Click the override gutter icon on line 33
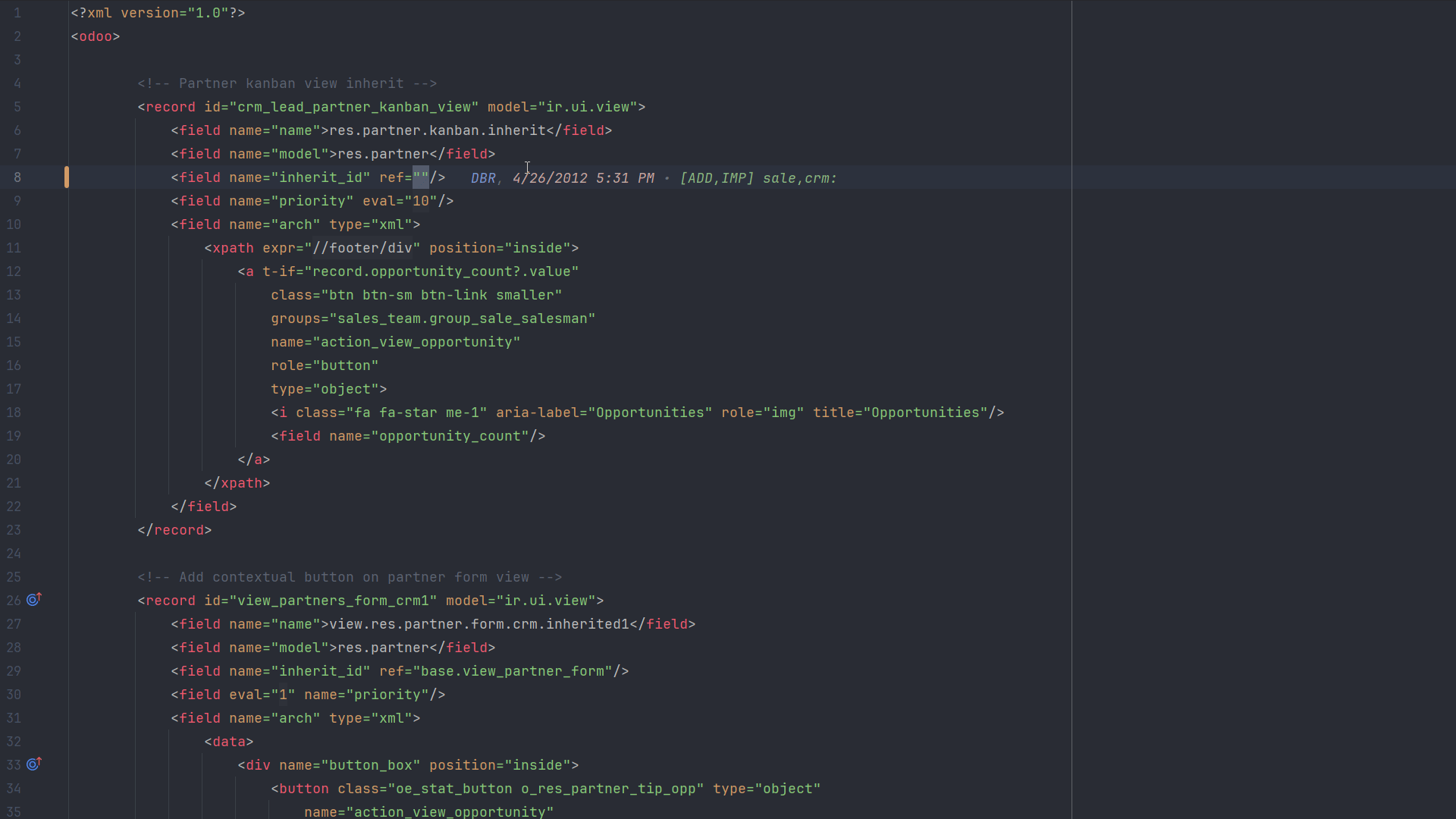1456x819 pixels. [34, 764]
